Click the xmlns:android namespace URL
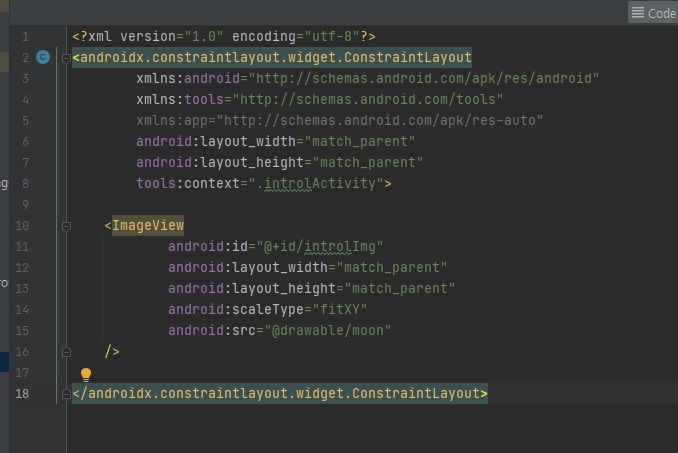Screen dimensions: 678x453 [x=423, y=78]
